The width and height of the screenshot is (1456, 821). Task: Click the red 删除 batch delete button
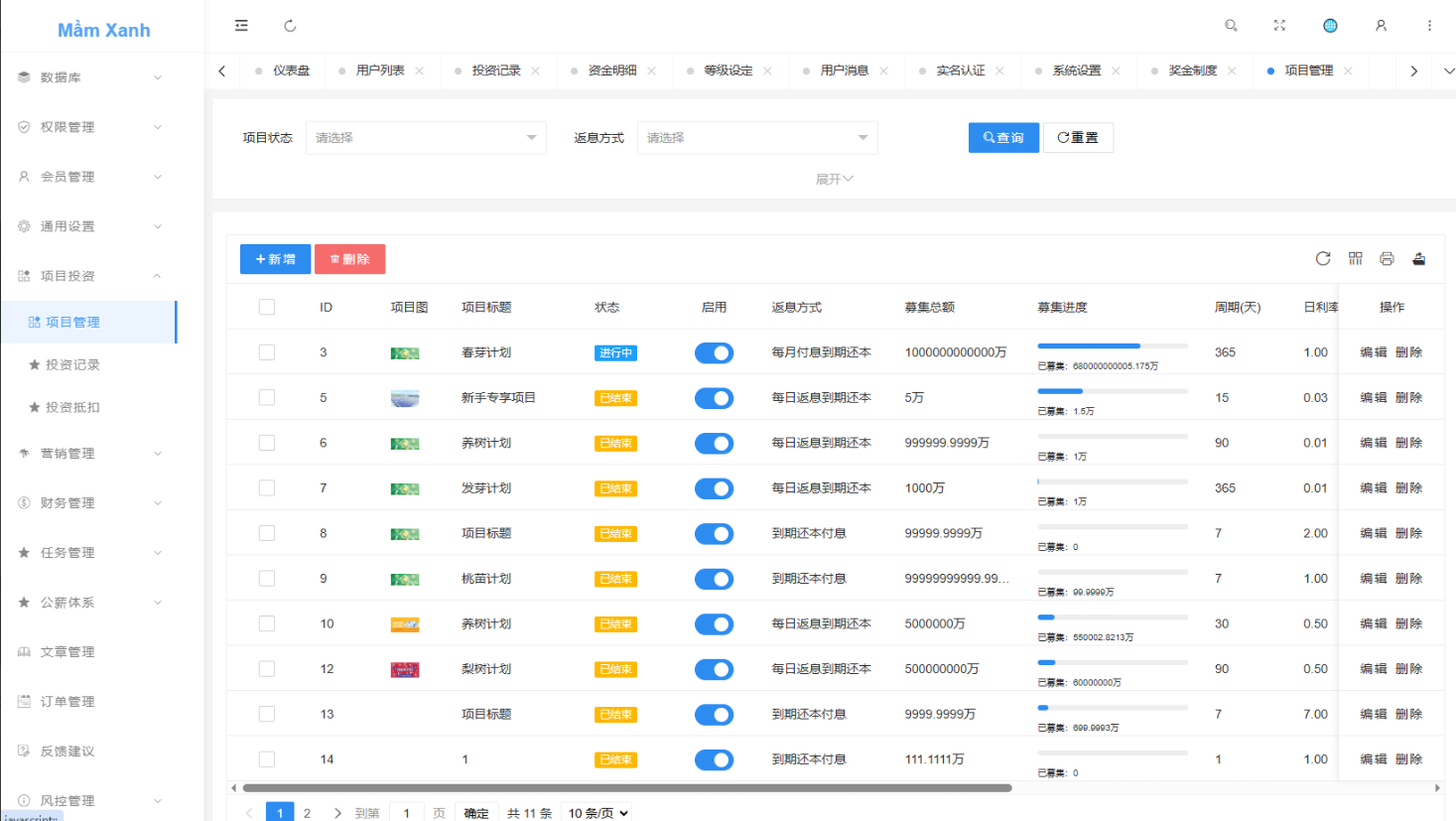click(349, 259)
